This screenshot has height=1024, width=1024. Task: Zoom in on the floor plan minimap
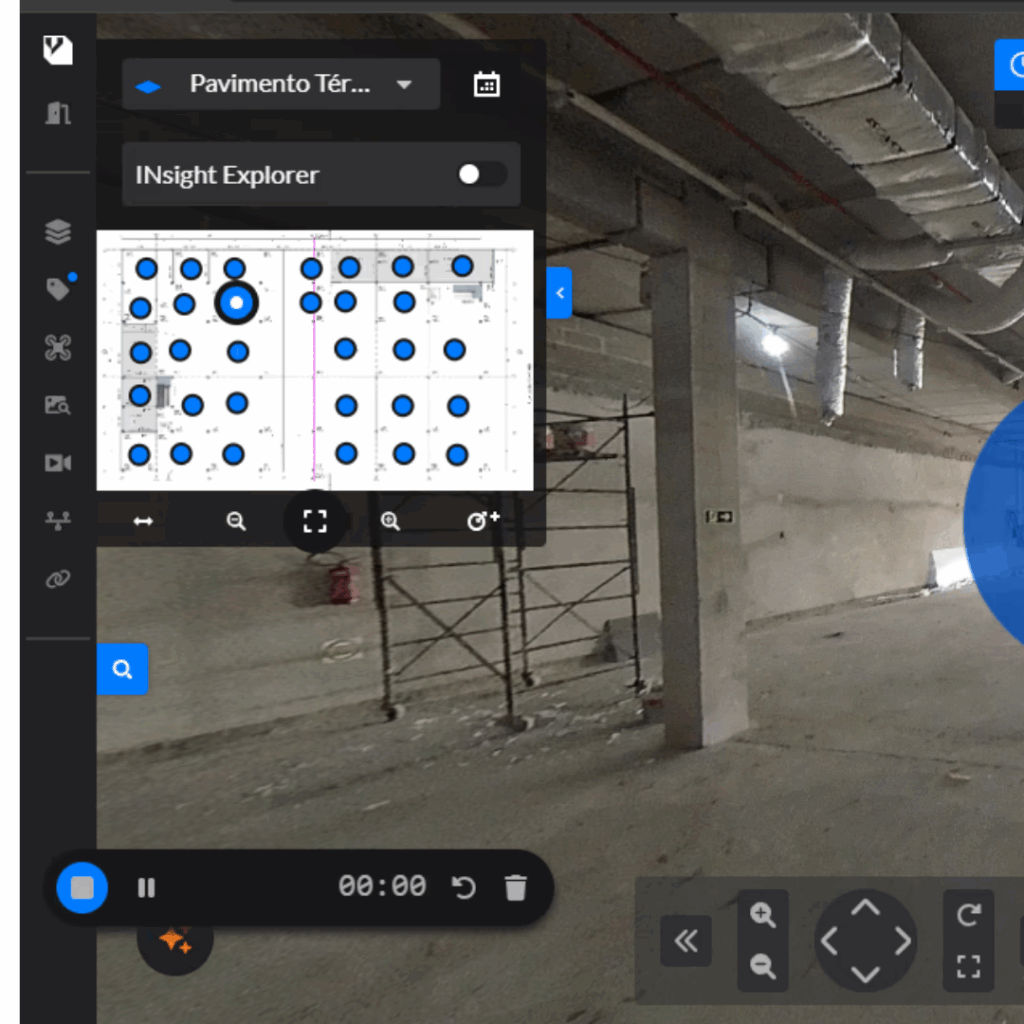[x=390, y=521]
